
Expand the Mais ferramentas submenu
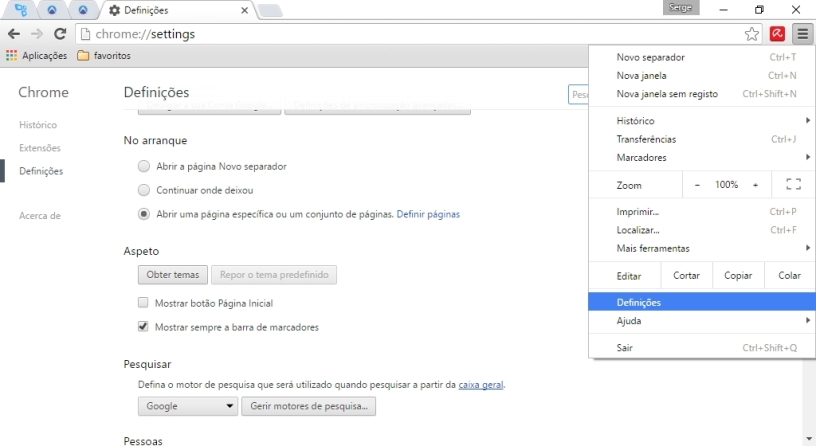click(702, 249)
